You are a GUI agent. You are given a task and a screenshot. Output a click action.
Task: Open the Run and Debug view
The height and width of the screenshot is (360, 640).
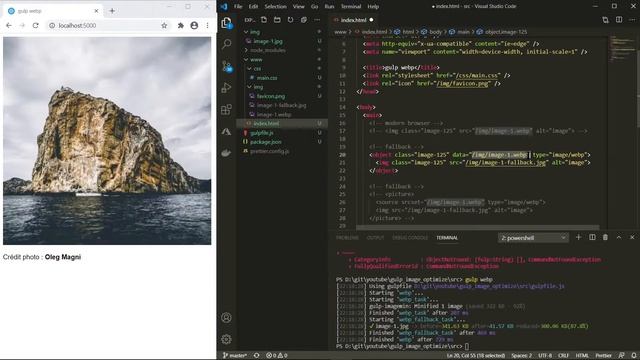pos(227,88)
